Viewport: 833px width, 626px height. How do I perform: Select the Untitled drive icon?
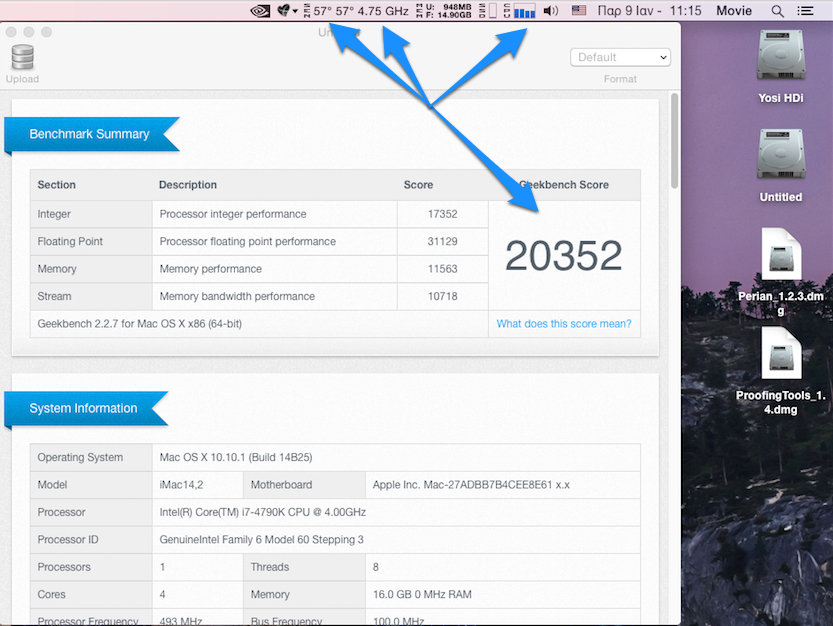[780, 154]
